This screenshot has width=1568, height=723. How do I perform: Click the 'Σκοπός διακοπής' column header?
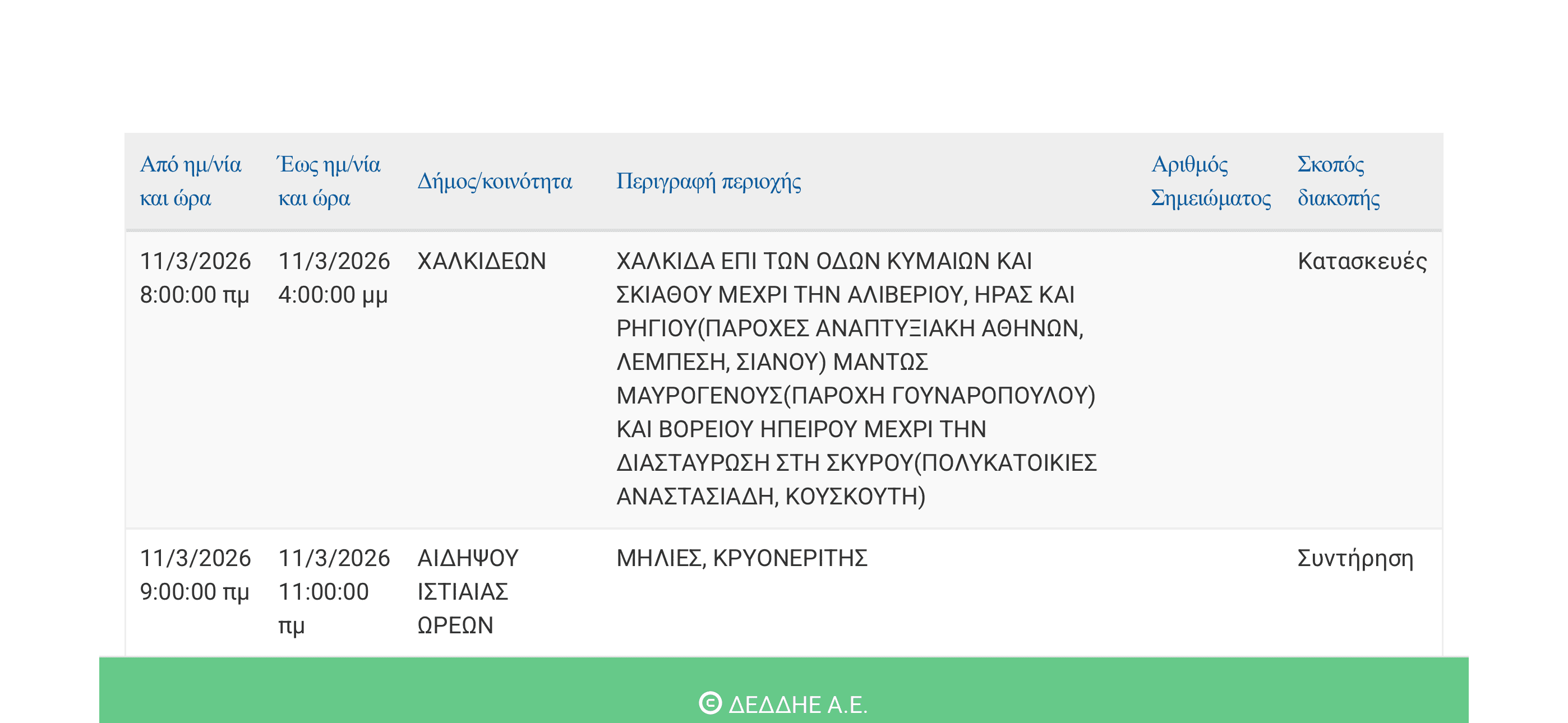1338,180
